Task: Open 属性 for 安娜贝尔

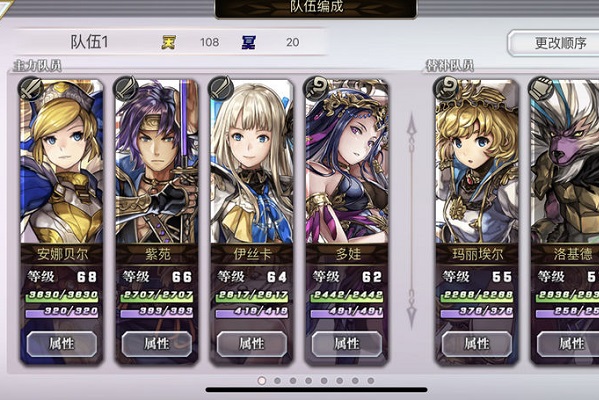Action: [62, 344]
